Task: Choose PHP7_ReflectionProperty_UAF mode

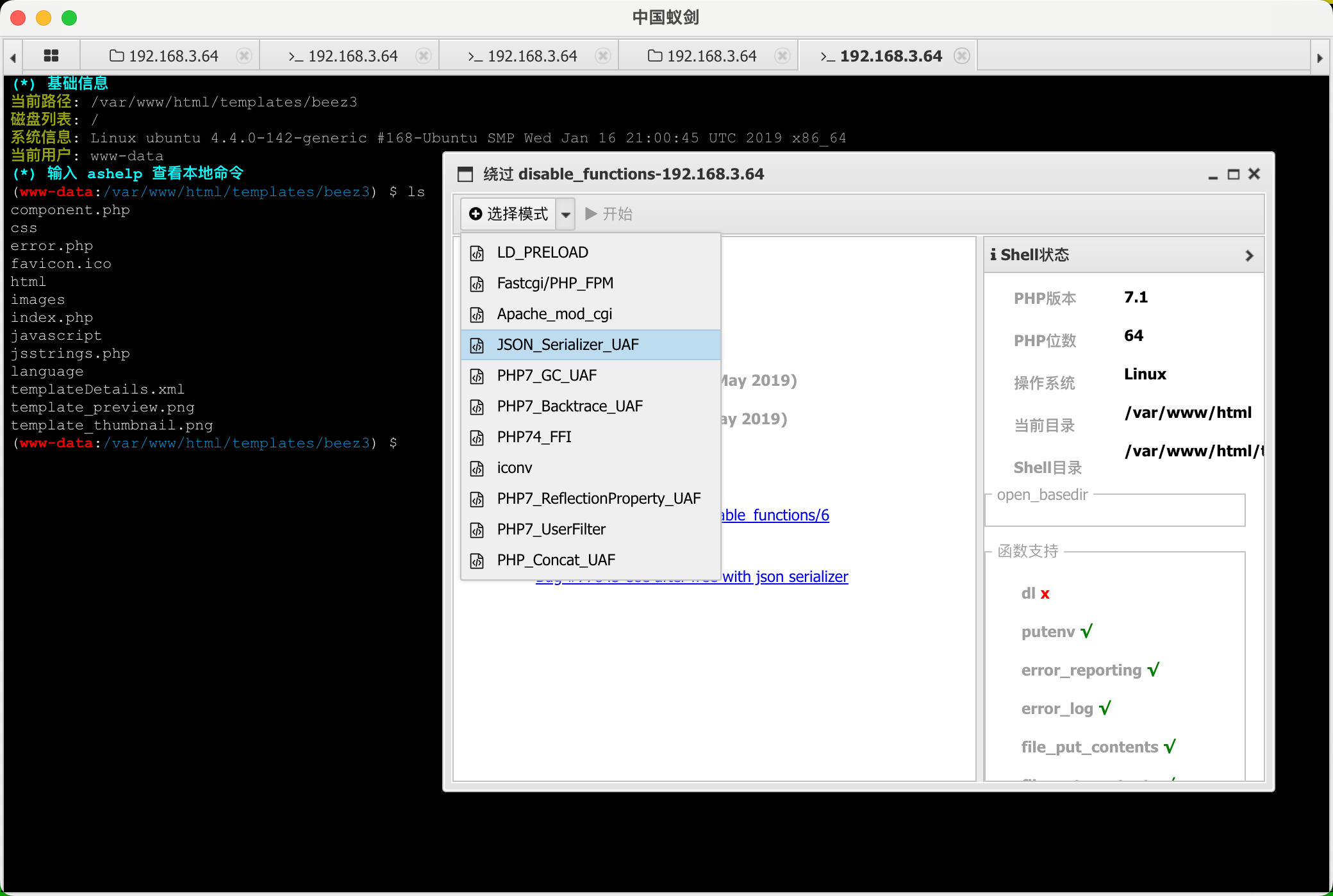Action: pyautogui.click(x=591, y=499)
